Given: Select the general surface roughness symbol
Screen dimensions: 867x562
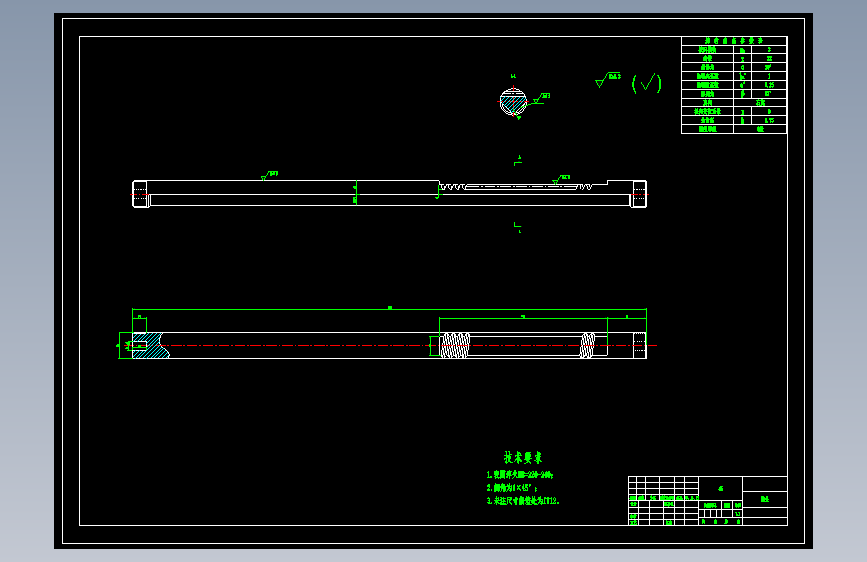Looking at the screenshot, I should [x=608, y=80].
